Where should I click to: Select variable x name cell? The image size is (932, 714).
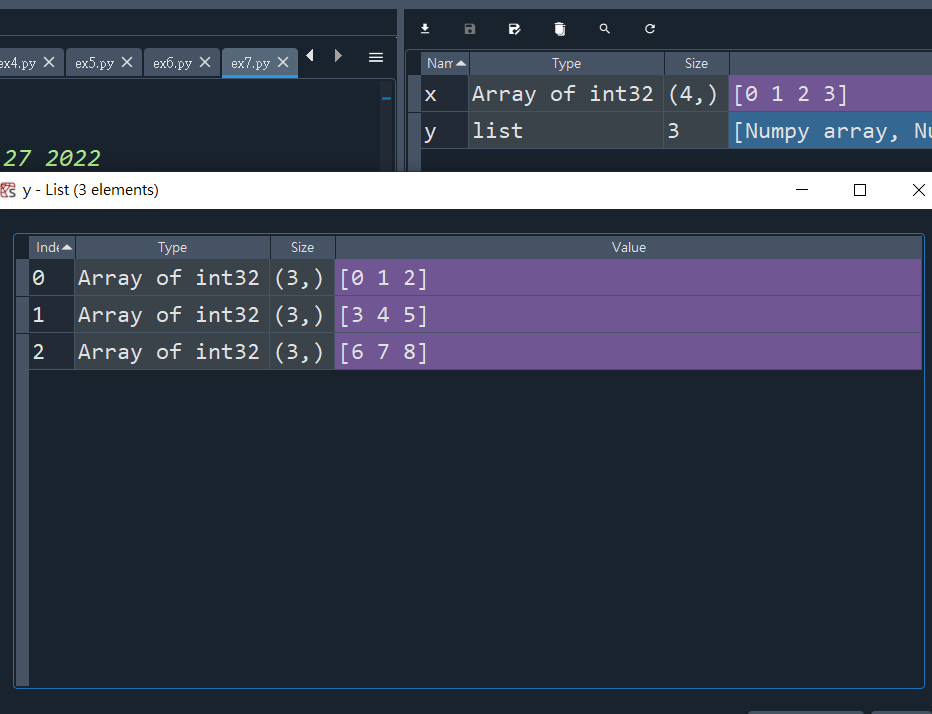tap(445, 93)
